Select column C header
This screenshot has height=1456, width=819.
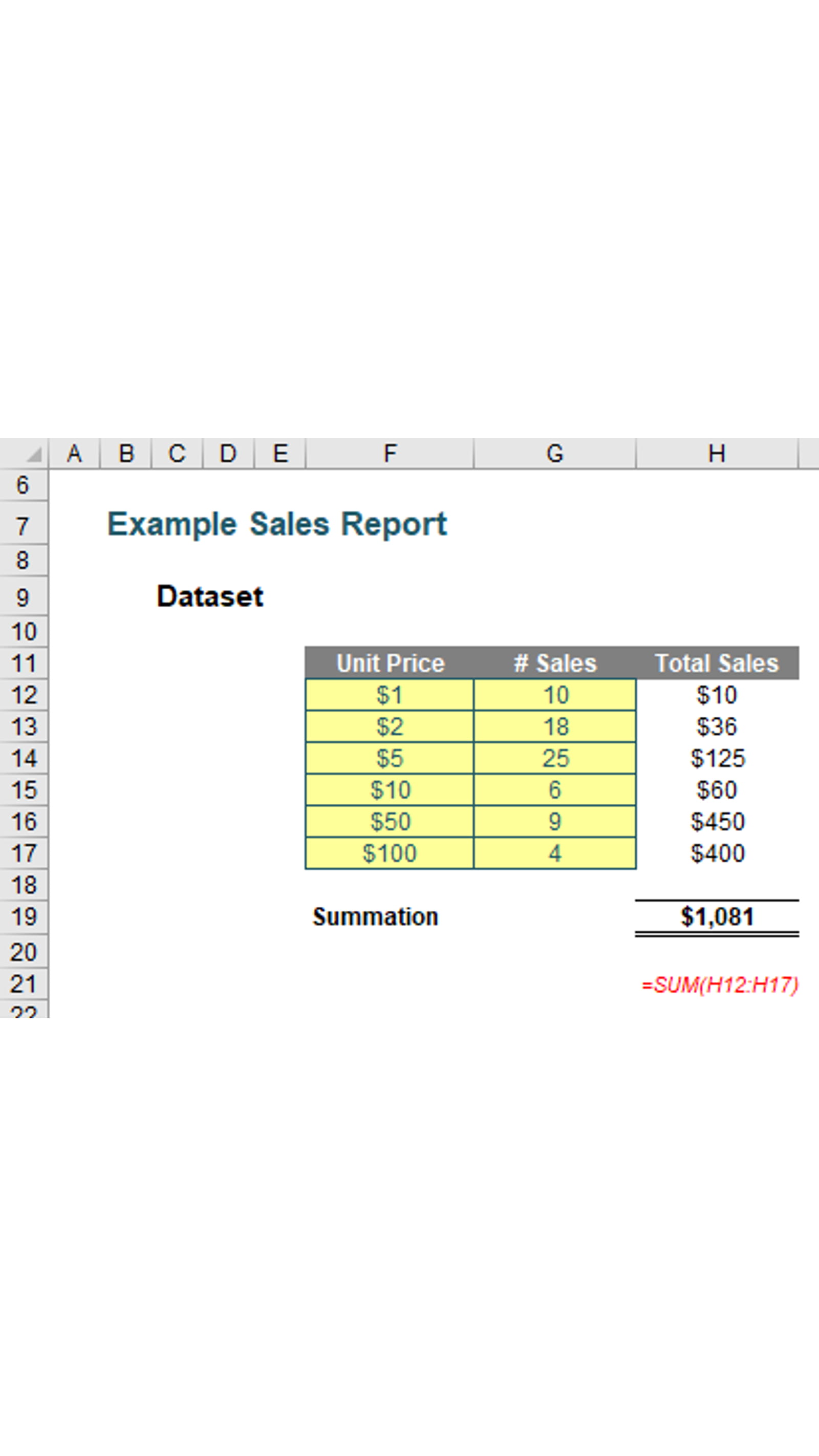point(177,453)
